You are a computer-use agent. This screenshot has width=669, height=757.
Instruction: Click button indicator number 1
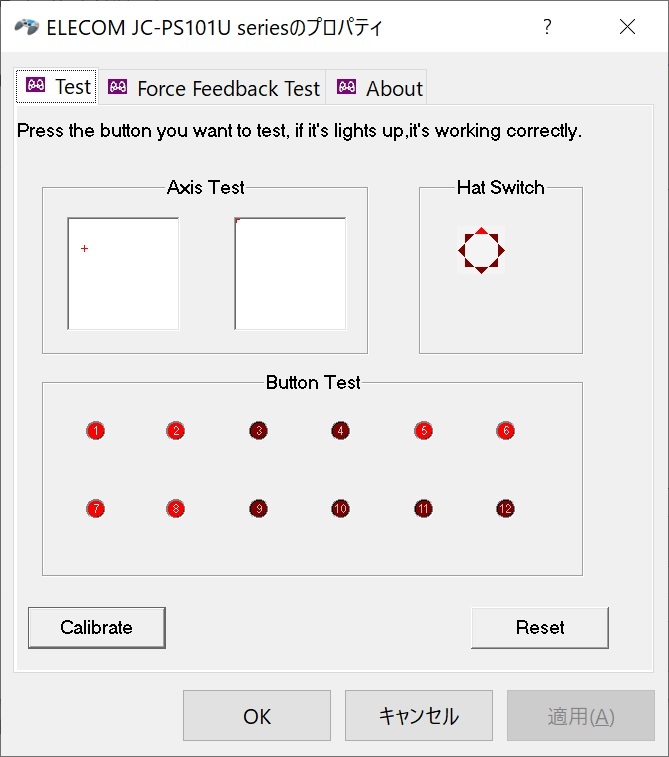pyautogui.click(x=96, y=431)
